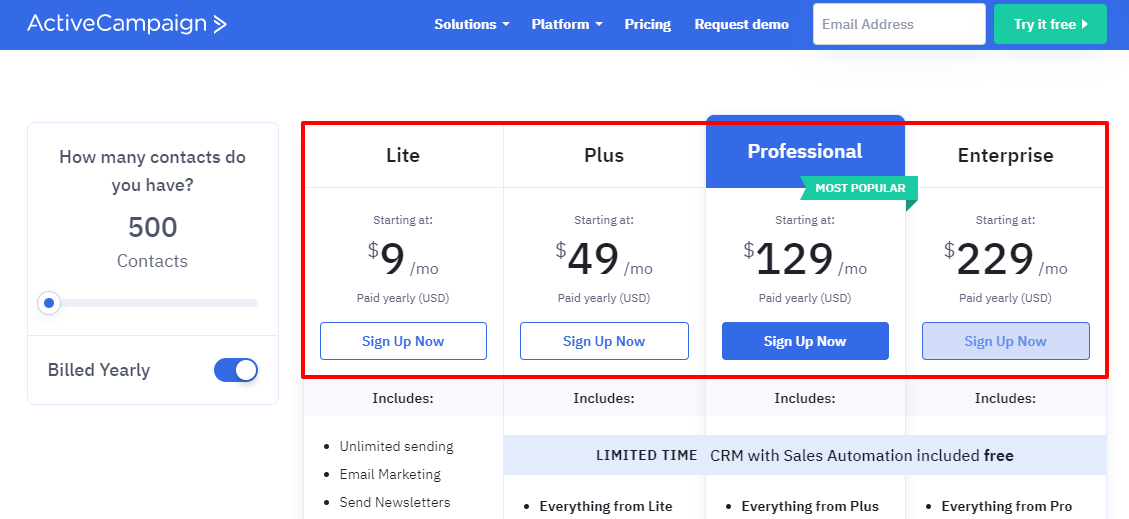Screen dimensions: 1129x519
Task: Select the Lite plan header
Action: [x=403, y=155]
